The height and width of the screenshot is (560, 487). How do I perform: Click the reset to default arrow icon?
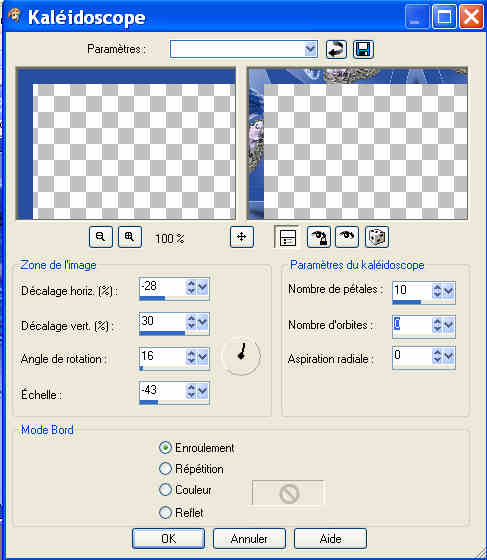(336, 49)
